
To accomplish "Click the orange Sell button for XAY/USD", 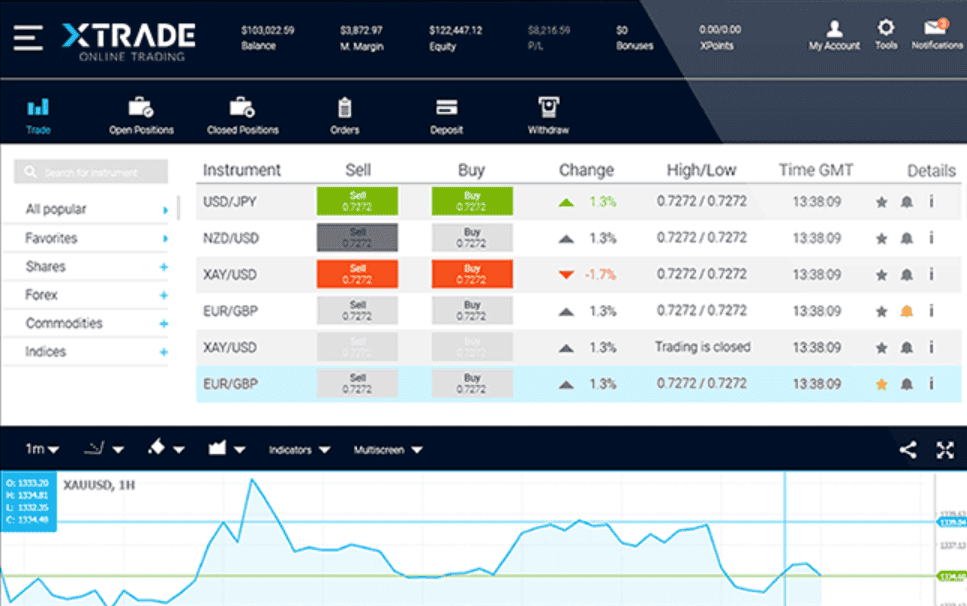I will 357,273.
